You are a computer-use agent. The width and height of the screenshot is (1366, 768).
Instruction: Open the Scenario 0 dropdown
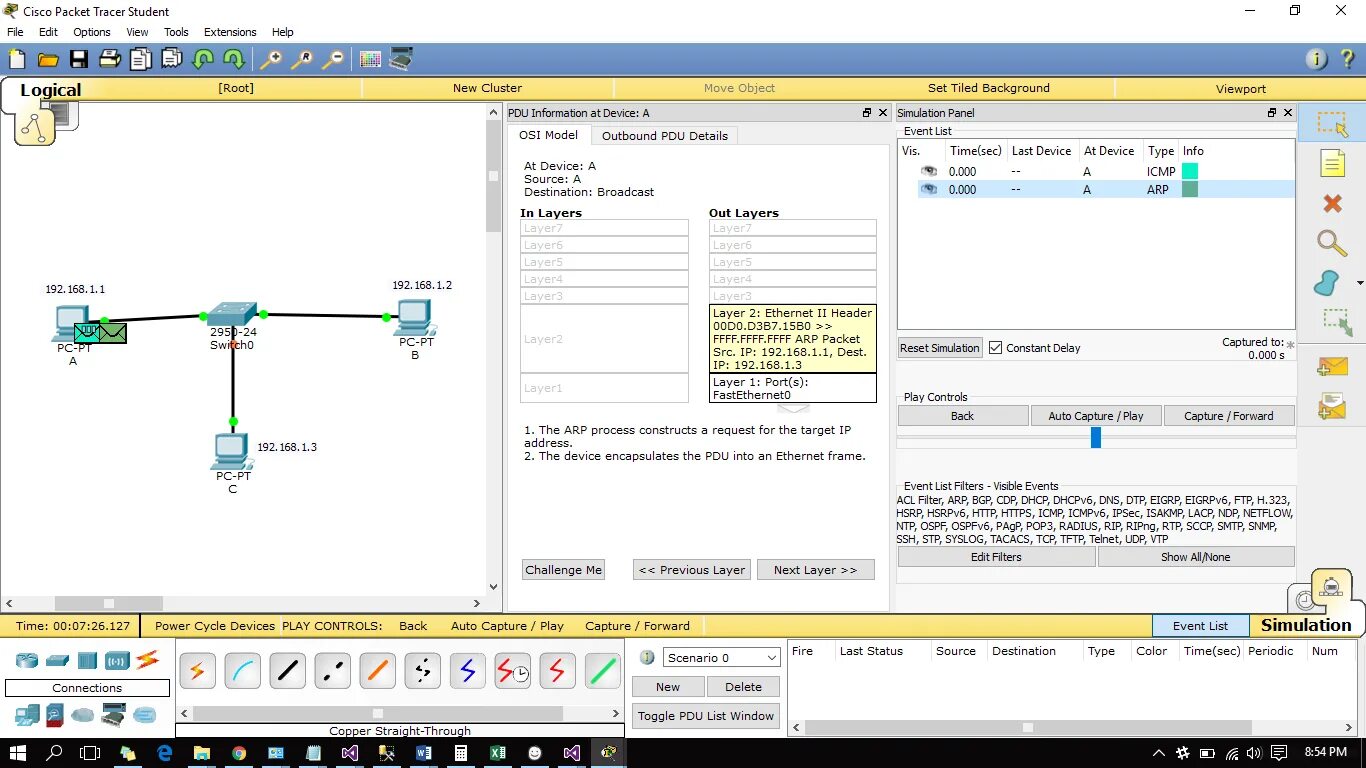click(722, 657)
